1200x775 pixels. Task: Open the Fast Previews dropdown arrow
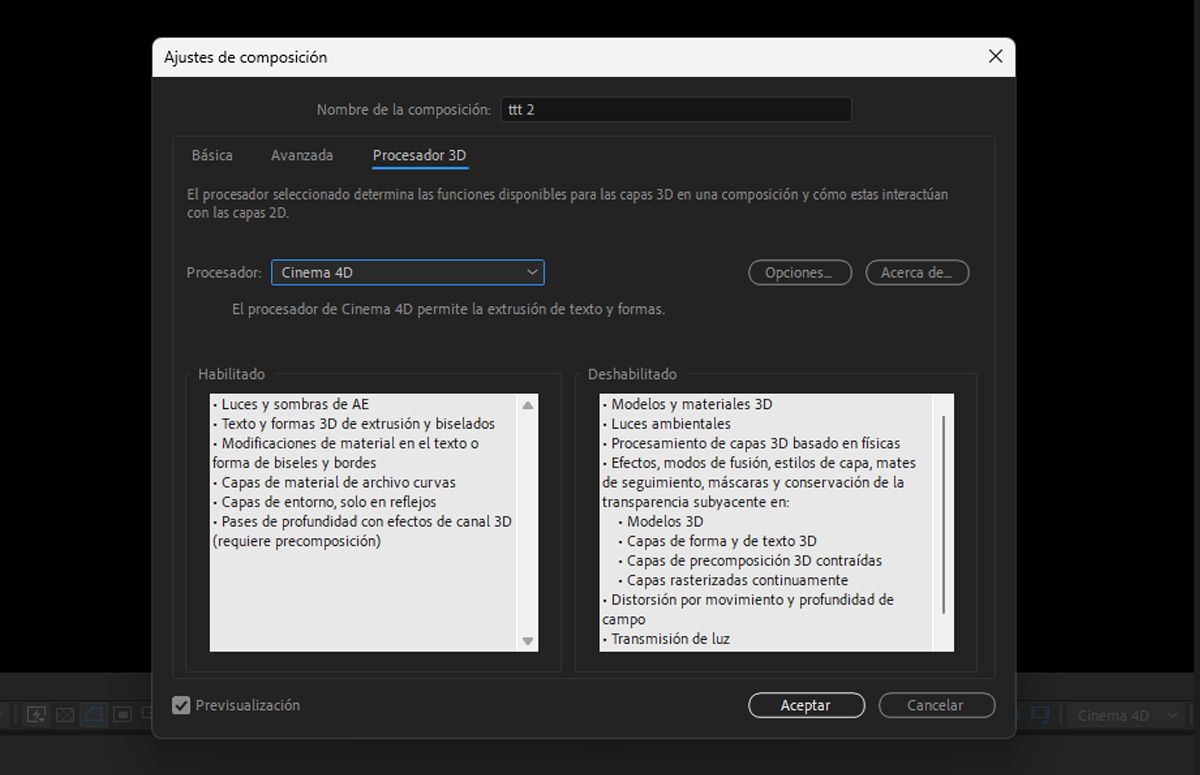click(41, 719)
